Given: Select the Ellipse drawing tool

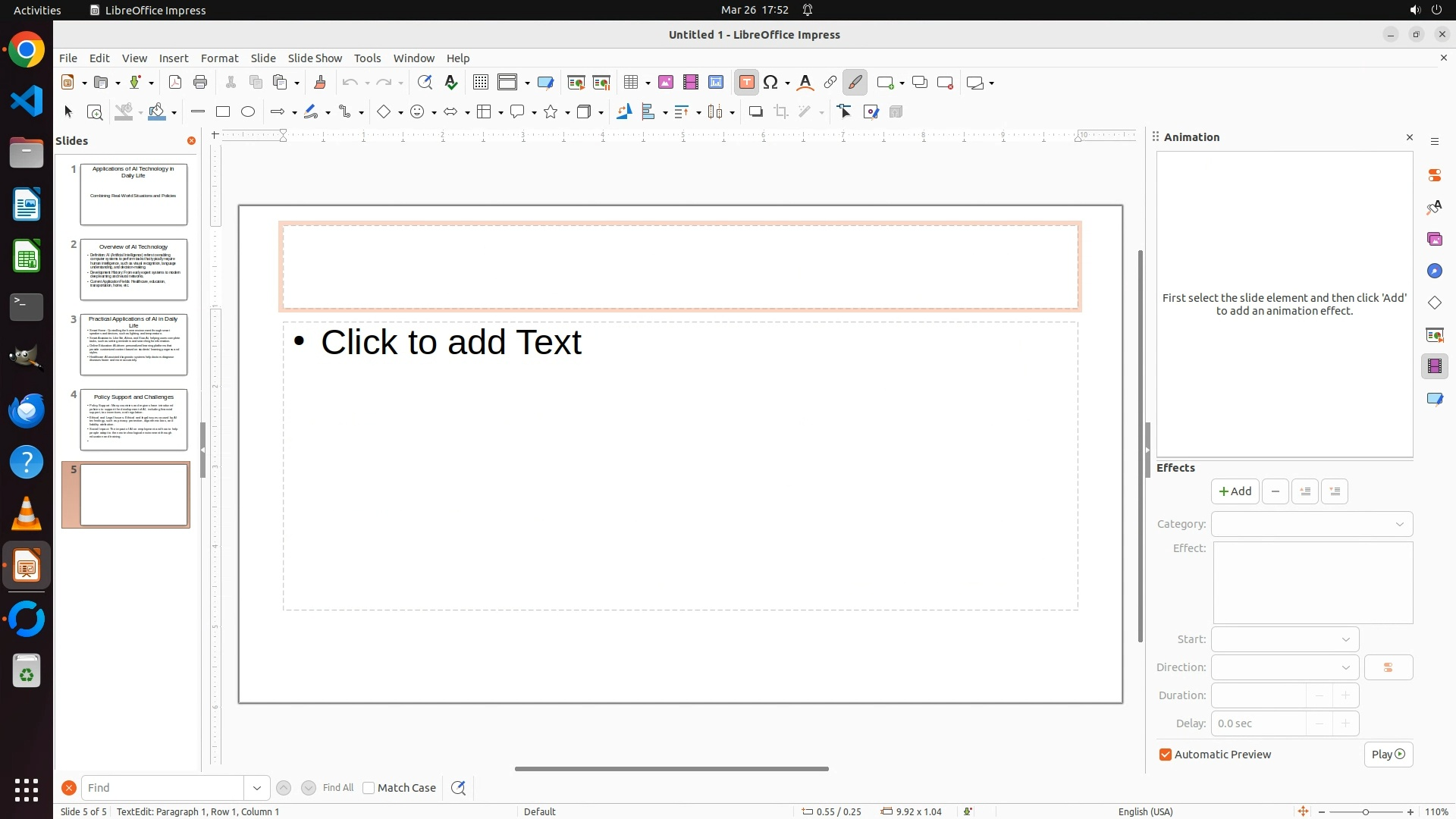Looking at the screenshot, I should (x=248, y=112).
